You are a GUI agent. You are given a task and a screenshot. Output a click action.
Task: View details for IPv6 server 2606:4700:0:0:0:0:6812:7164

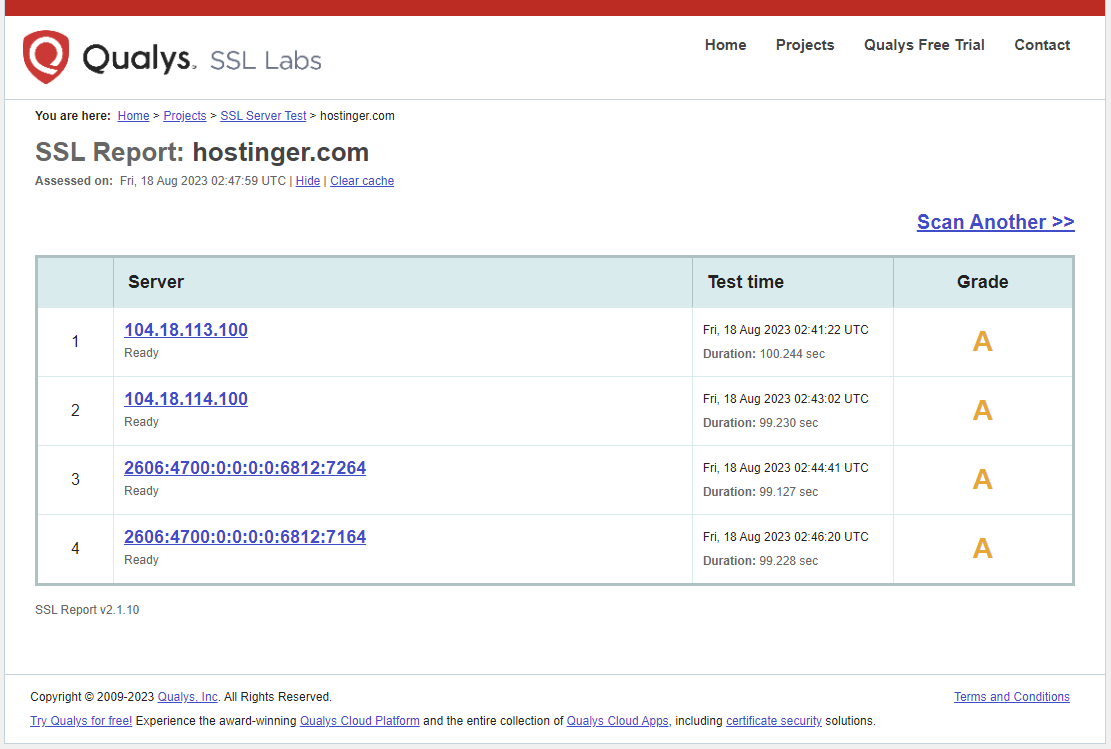click(244, 536)
